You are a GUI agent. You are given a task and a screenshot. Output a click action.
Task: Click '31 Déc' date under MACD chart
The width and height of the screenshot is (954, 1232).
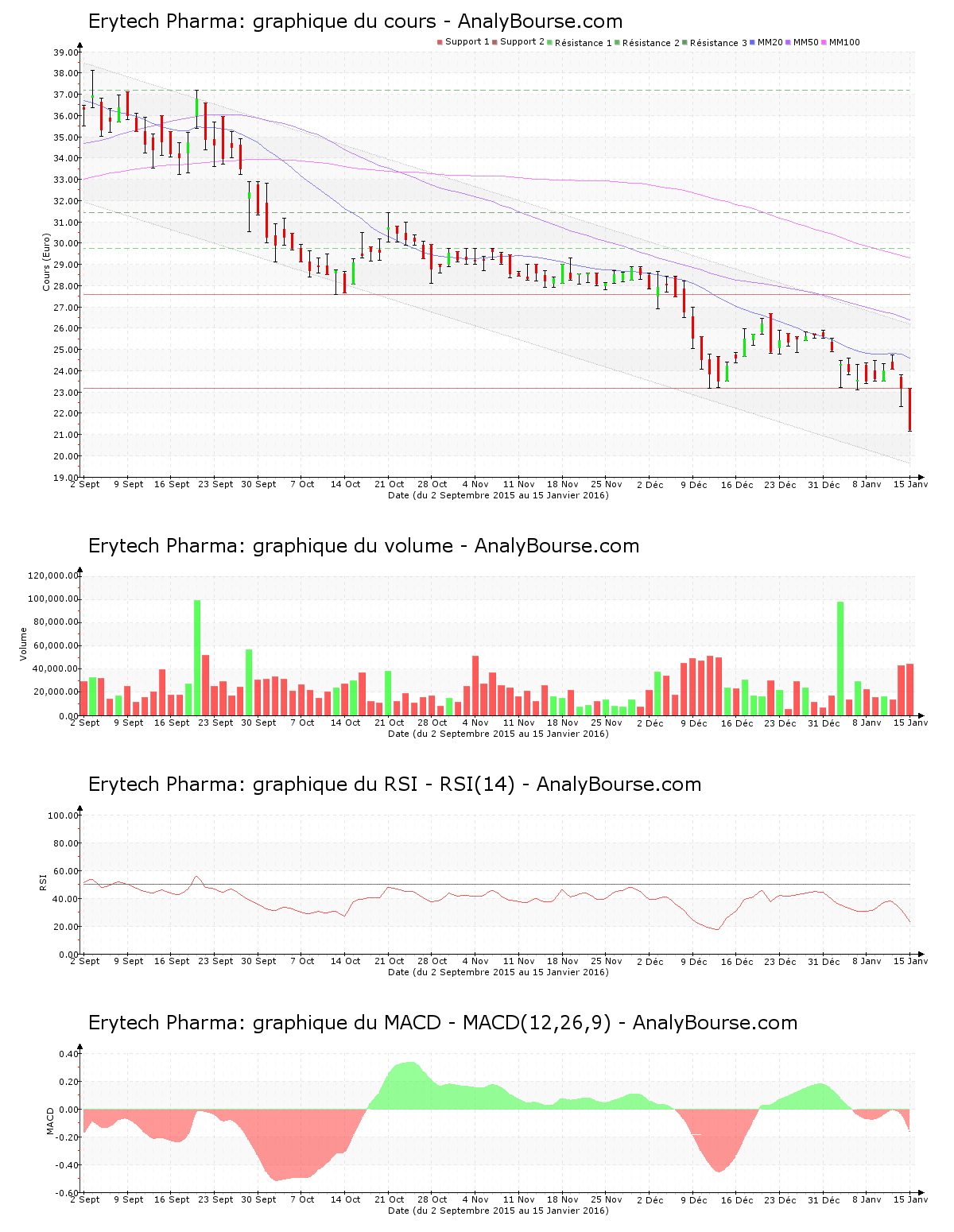(824, 1199)
